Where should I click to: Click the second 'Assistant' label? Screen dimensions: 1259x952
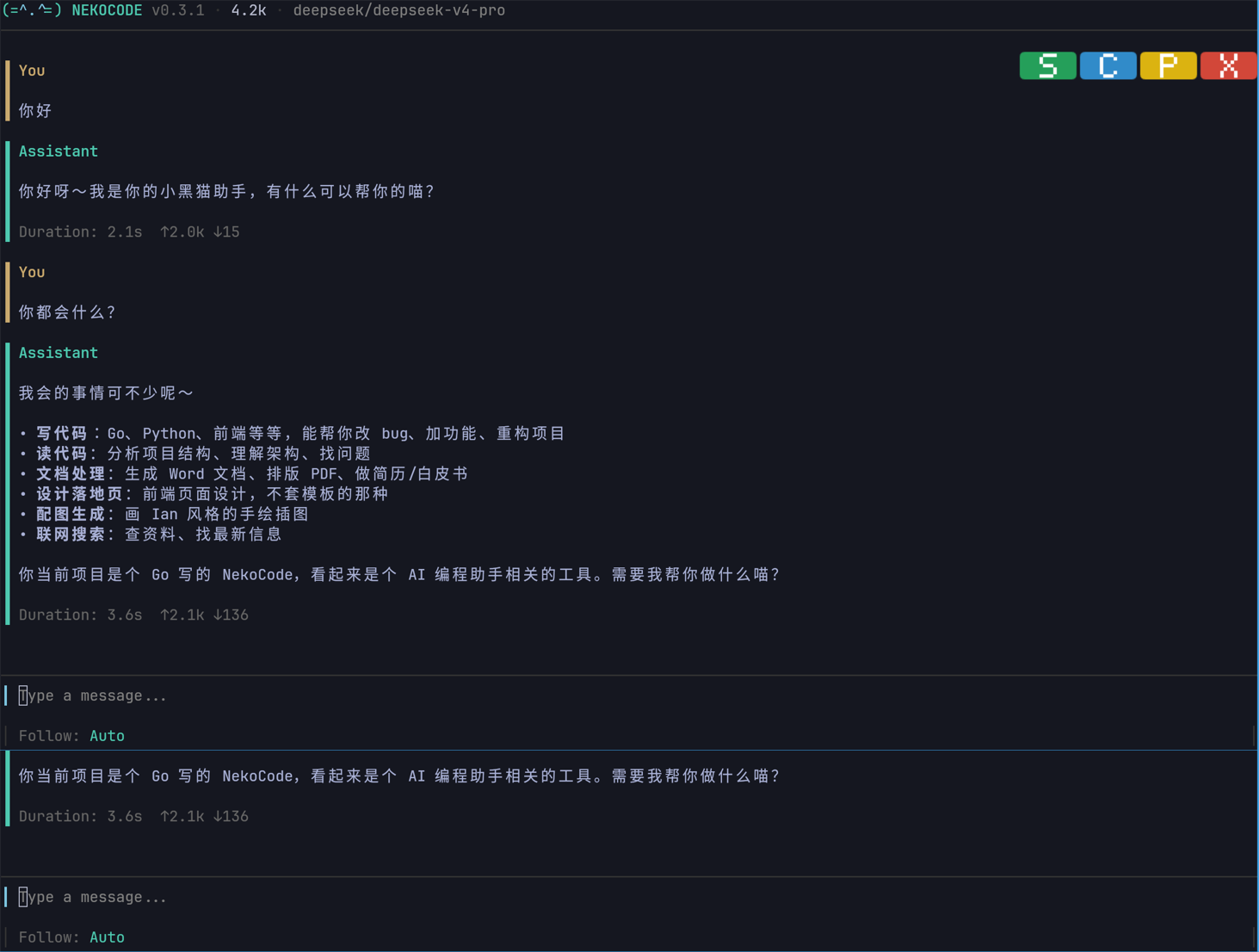59,353
